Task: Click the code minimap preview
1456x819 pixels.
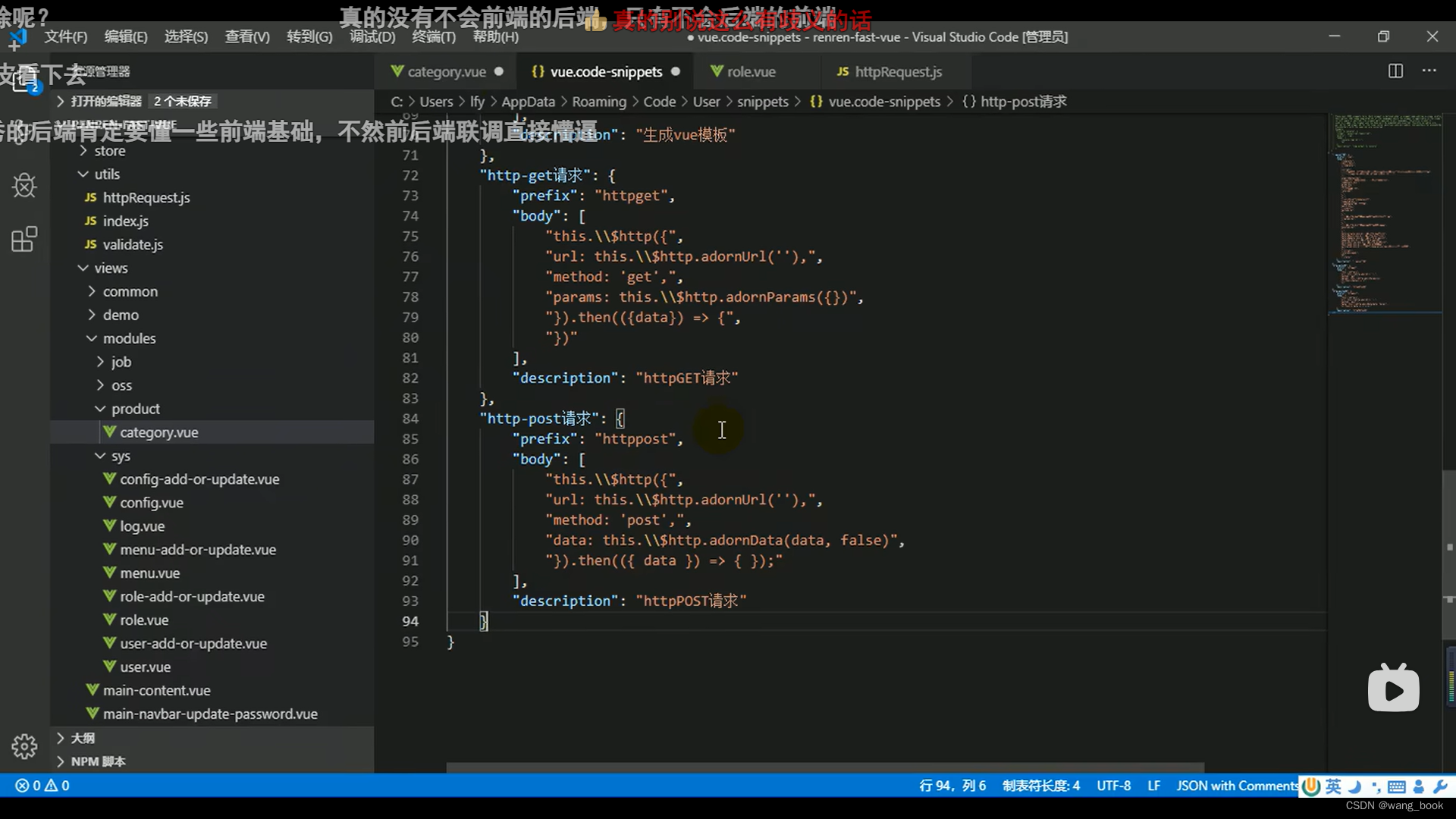Action: click(x=1385, y=212)
